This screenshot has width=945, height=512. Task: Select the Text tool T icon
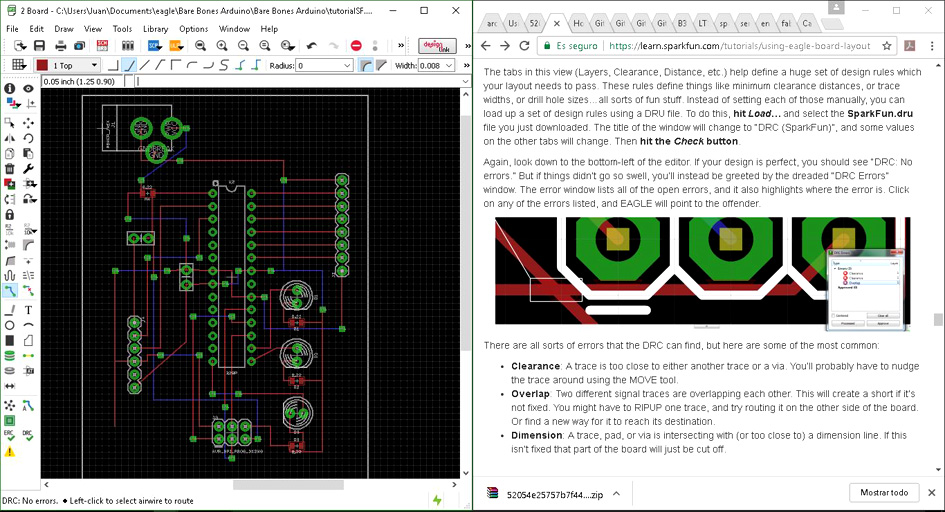click(x=28, y=310)
